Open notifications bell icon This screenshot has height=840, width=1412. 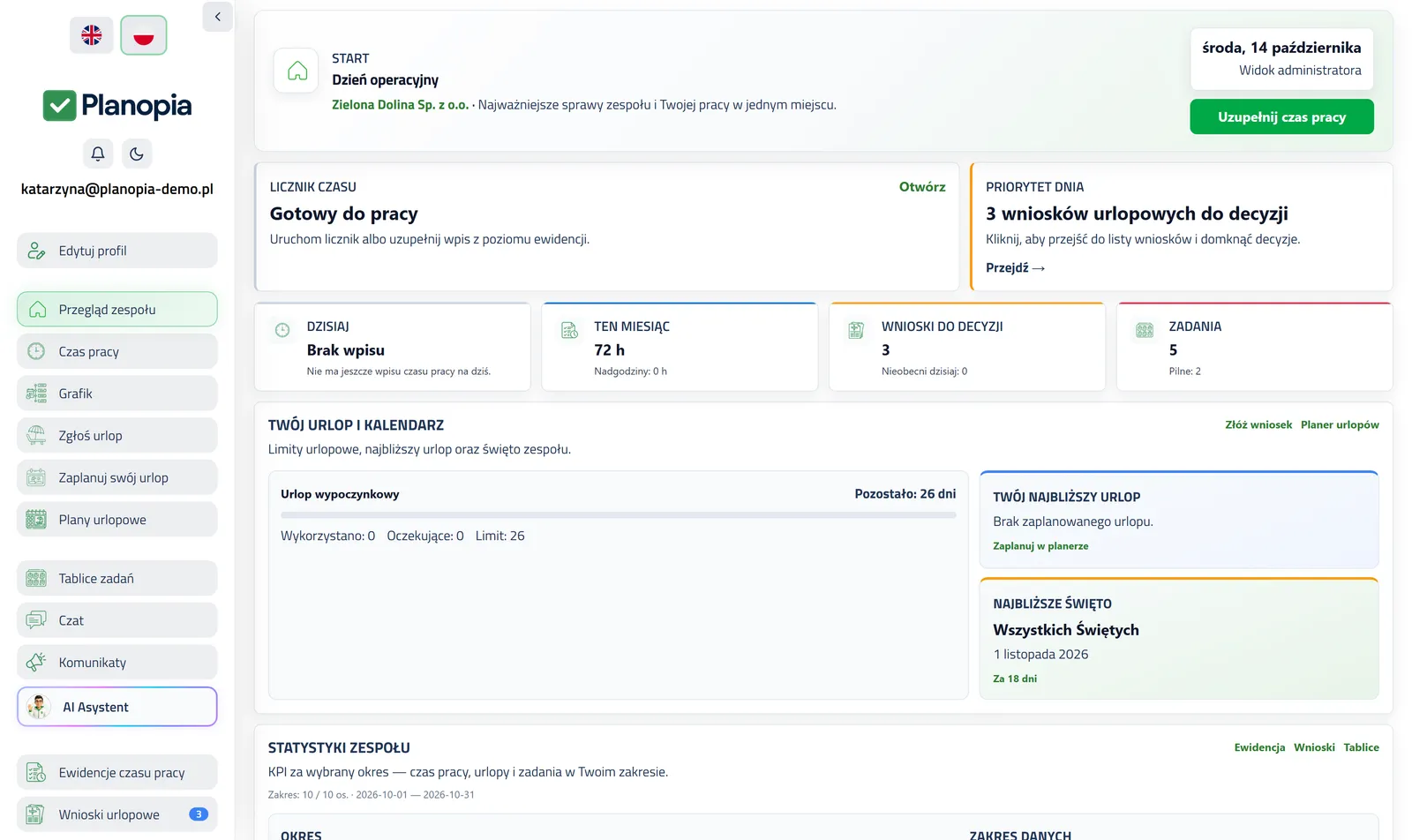(98, 154)
